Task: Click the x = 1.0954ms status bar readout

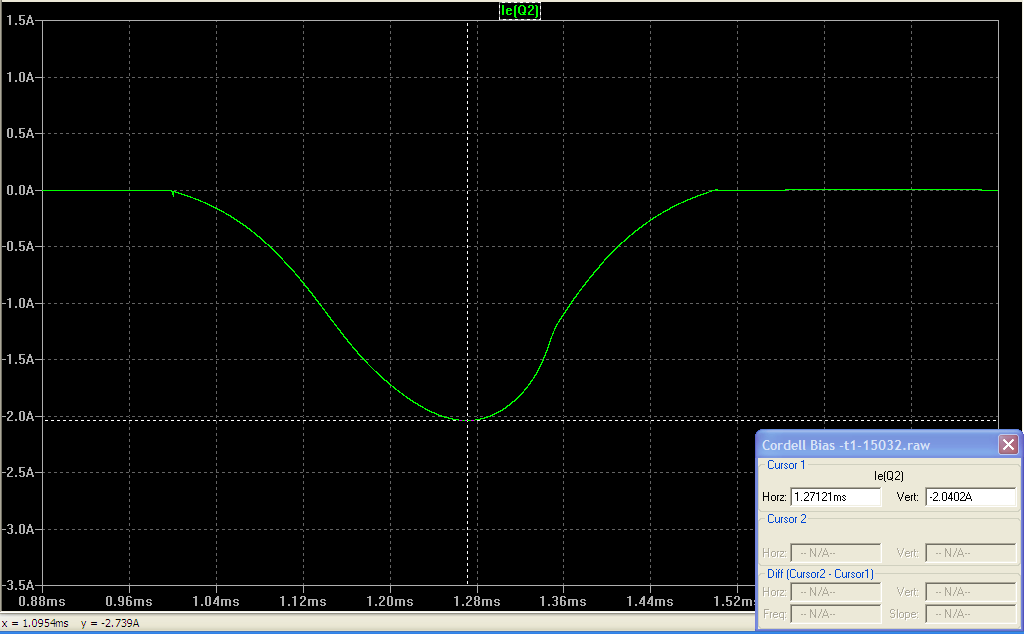Action: (x=35, y=623)
